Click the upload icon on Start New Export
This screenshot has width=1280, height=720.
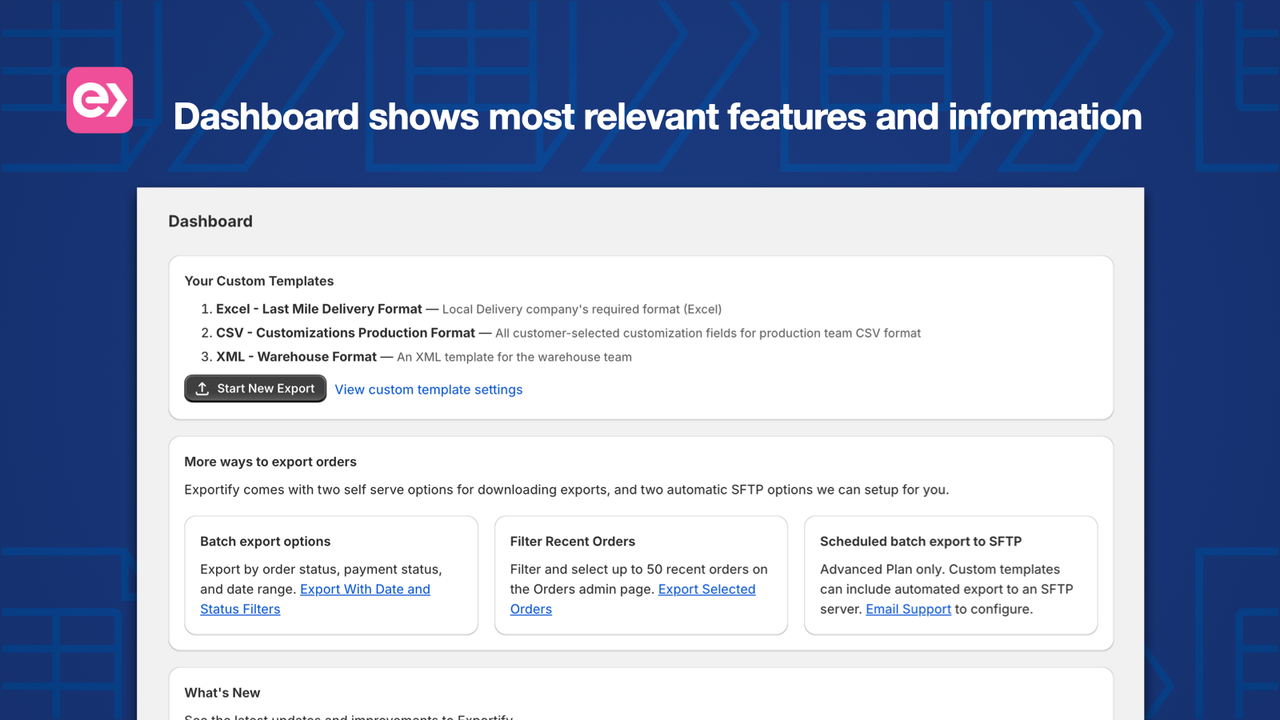pyautogui.click(x=202, y=389)
